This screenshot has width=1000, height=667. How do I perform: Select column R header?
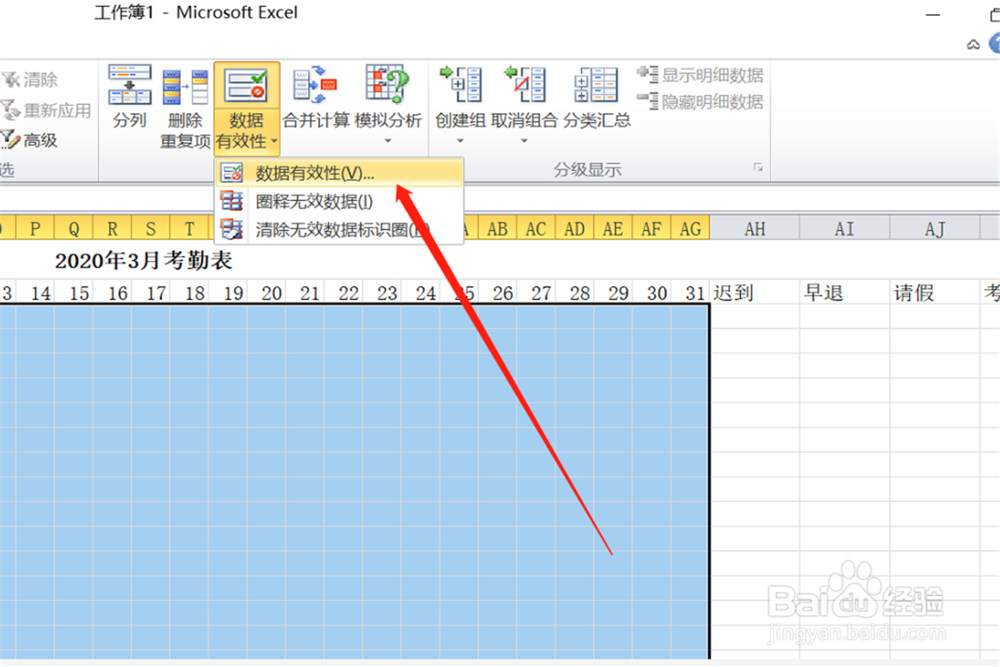click(x=112, y=228)
